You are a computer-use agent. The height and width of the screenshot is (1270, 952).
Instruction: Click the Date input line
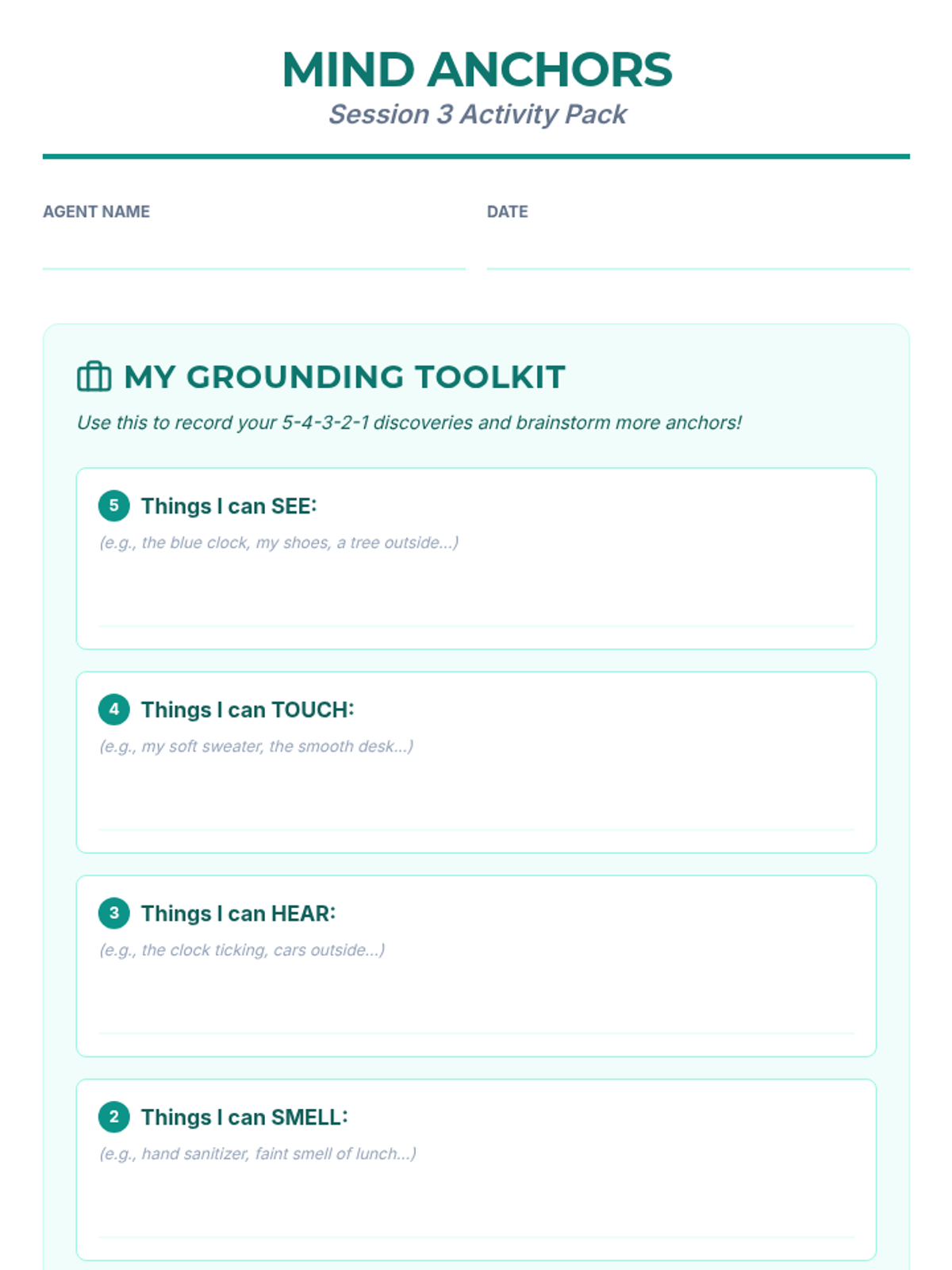(x=698, y=254)
